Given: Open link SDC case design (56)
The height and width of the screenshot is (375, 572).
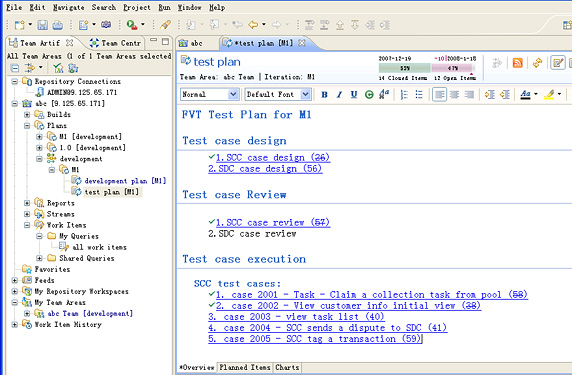Looking at the screenshot, I should [265, 169].
